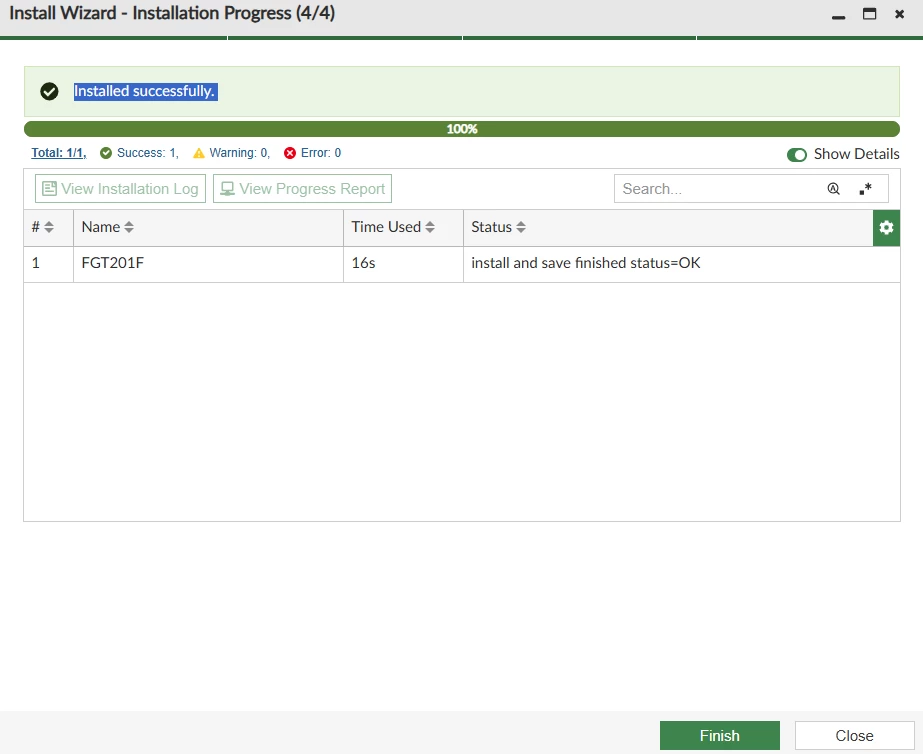Select the FGT201F device row
The height and width of the screenshot is (754, 923).
462,263
